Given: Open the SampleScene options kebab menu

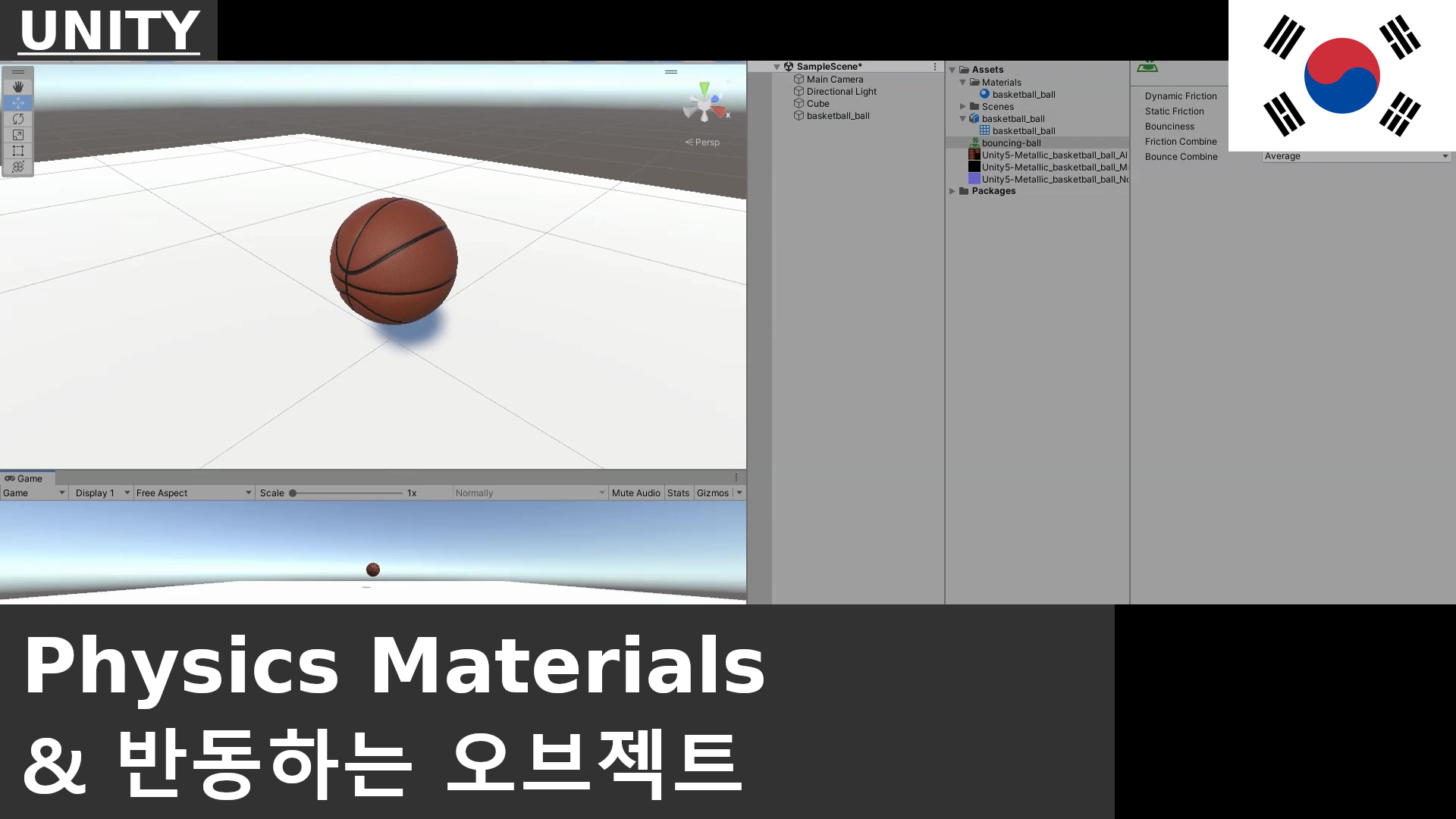Looking at the screenshot, I should pyautogui.click(x=935, y=67).
